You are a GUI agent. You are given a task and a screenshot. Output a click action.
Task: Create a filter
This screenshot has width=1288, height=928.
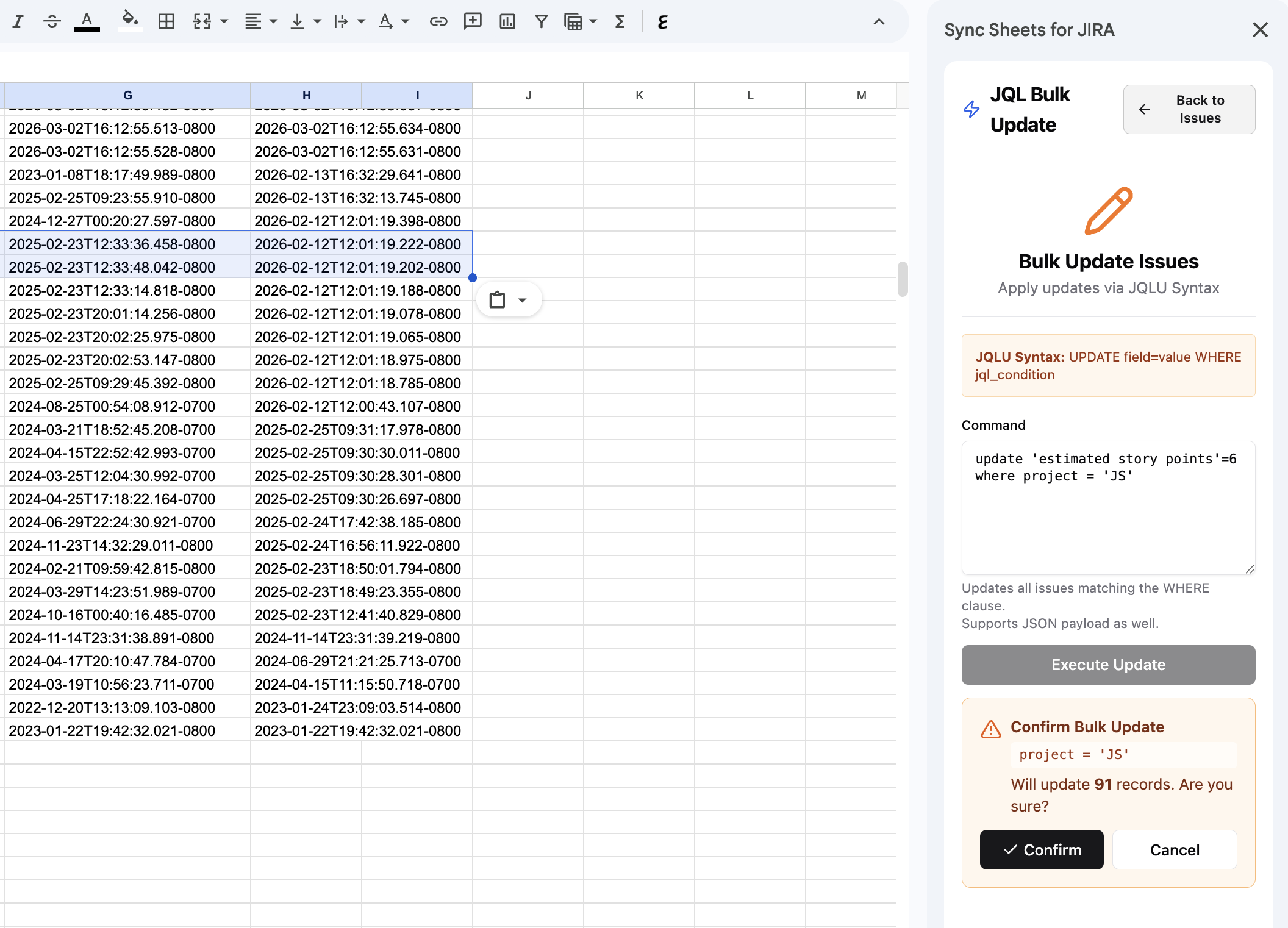[x=541, y=21]
